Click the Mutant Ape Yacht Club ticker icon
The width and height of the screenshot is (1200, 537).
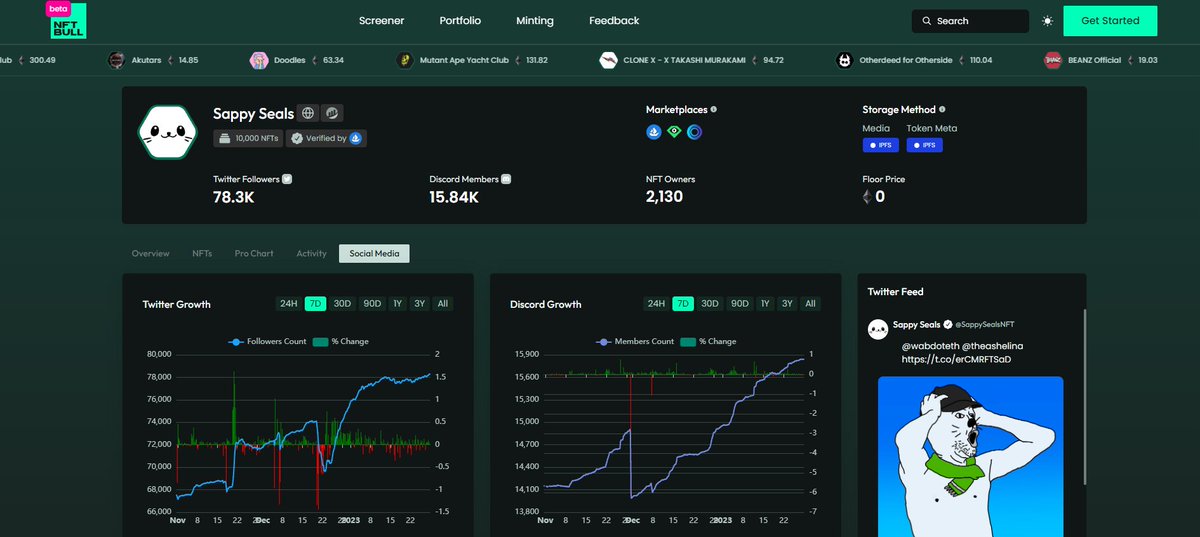point(404,60)
